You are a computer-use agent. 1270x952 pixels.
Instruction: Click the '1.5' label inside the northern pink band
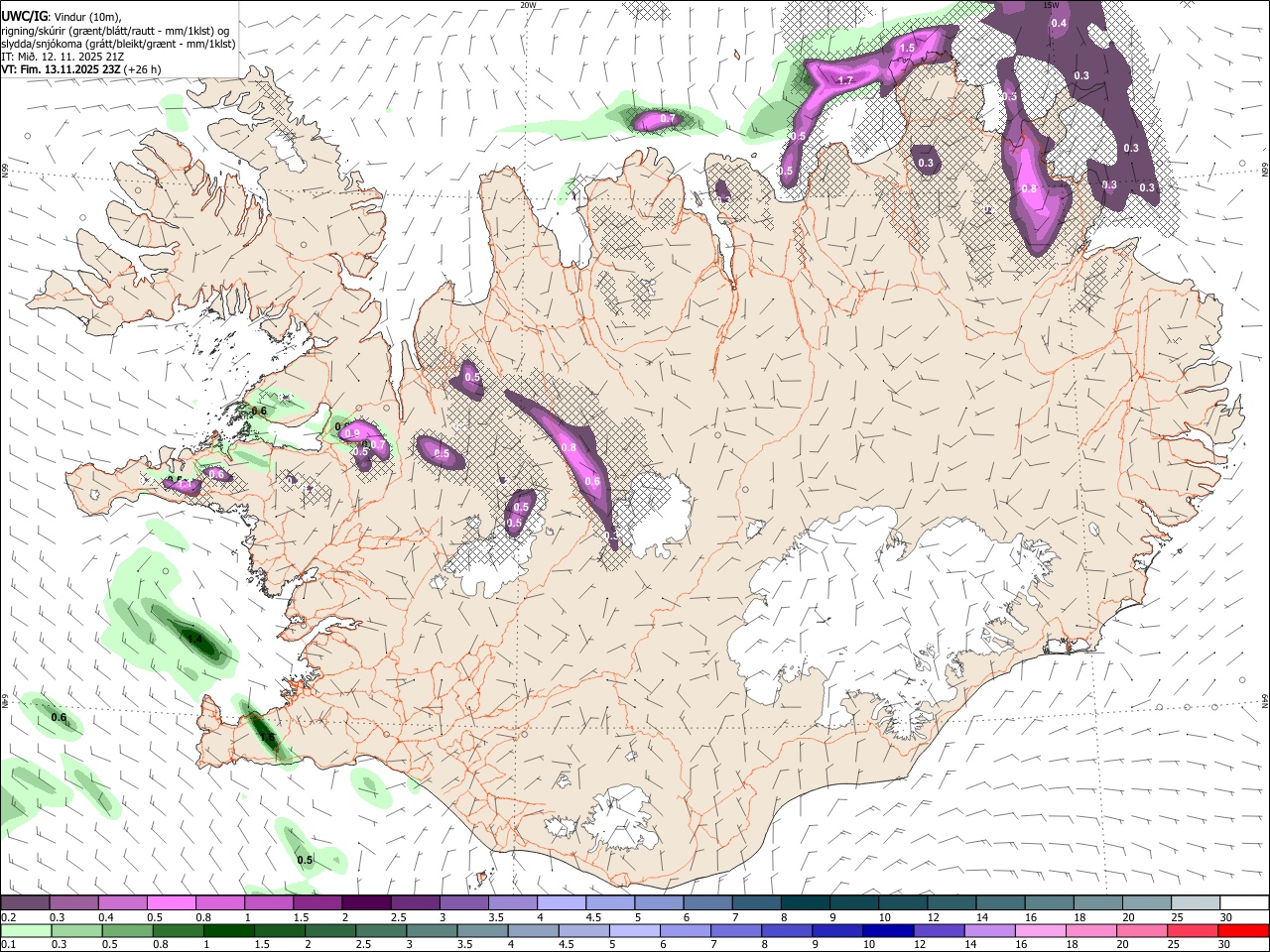[x=907, y=48]
